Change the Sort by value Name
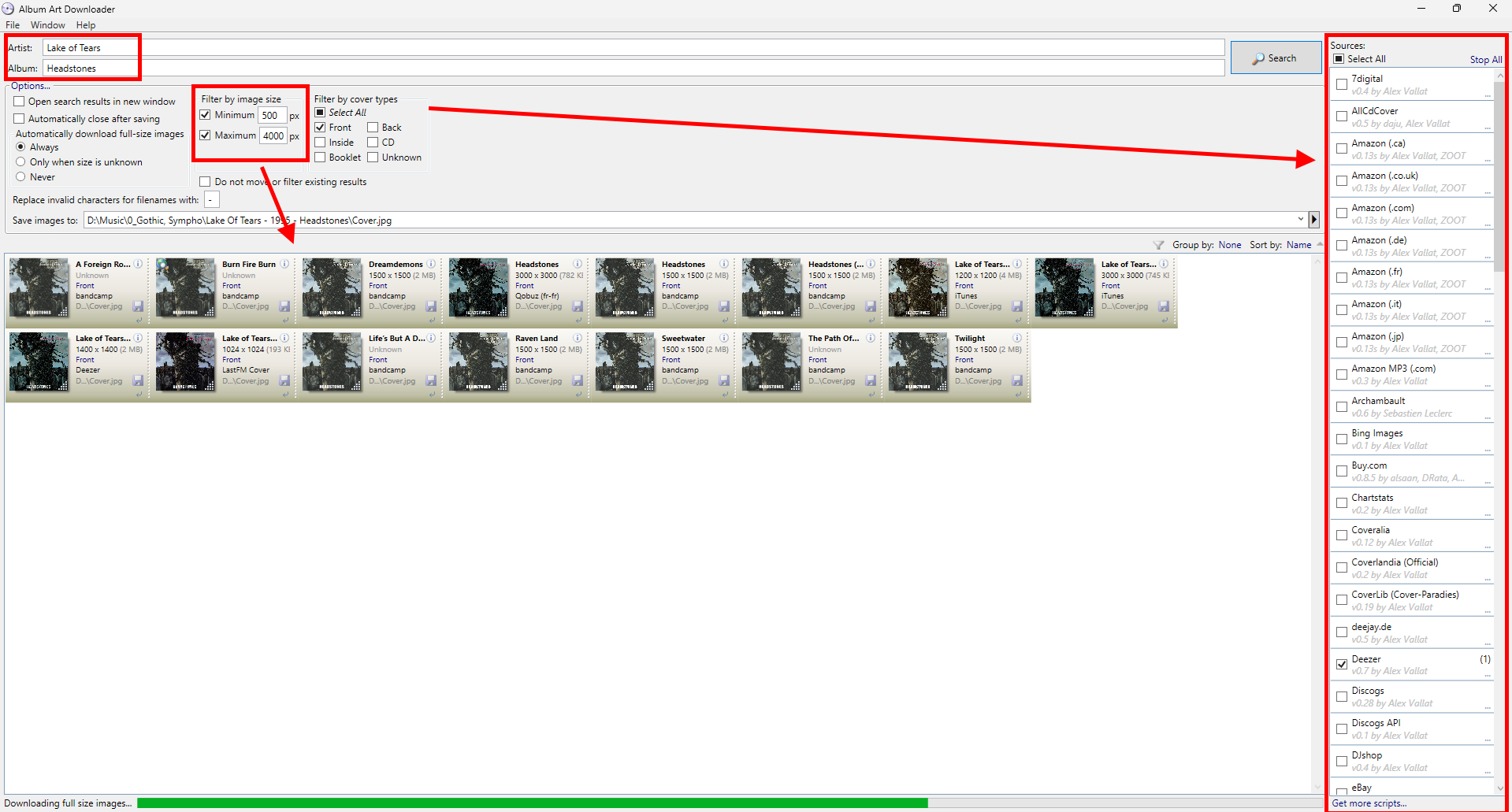1512x812 pixels. click(1298, 245)
